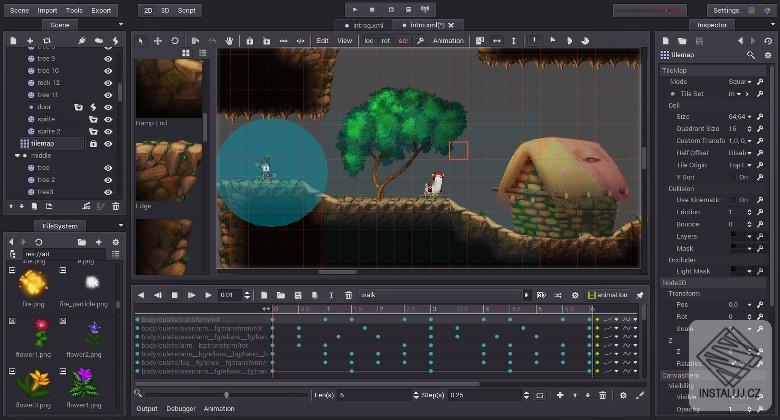Switch tile palette to grid thumbnail view
Screen dimensions: 780x420
pos(186,53)
